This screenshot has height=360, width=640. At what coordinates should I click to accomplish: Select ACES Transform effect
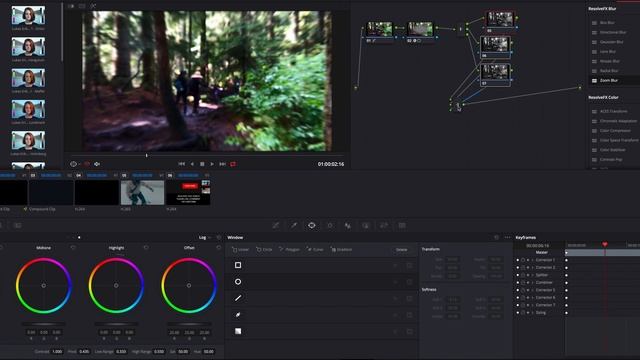click(x=613, y=111)
